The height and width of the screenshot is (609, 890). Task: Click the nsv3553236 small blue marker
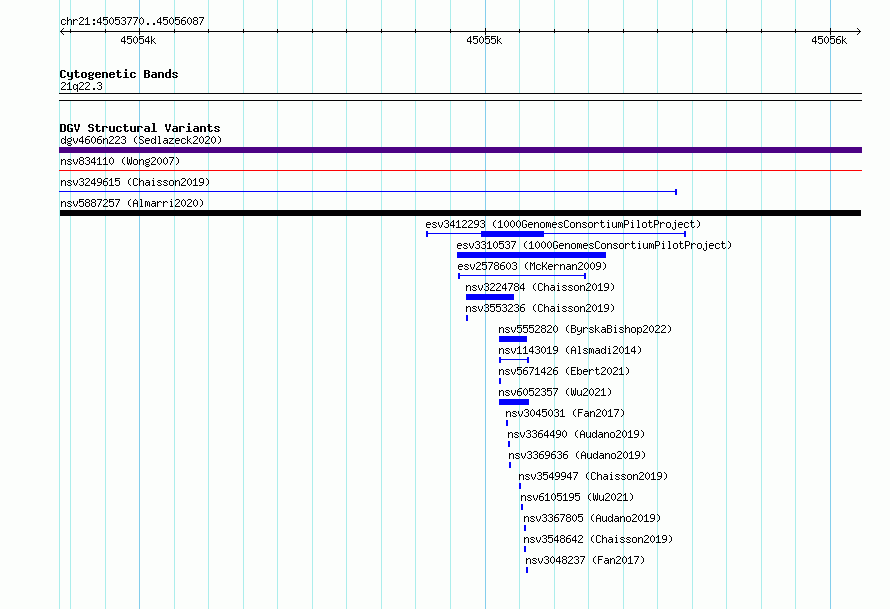[467, 318]
